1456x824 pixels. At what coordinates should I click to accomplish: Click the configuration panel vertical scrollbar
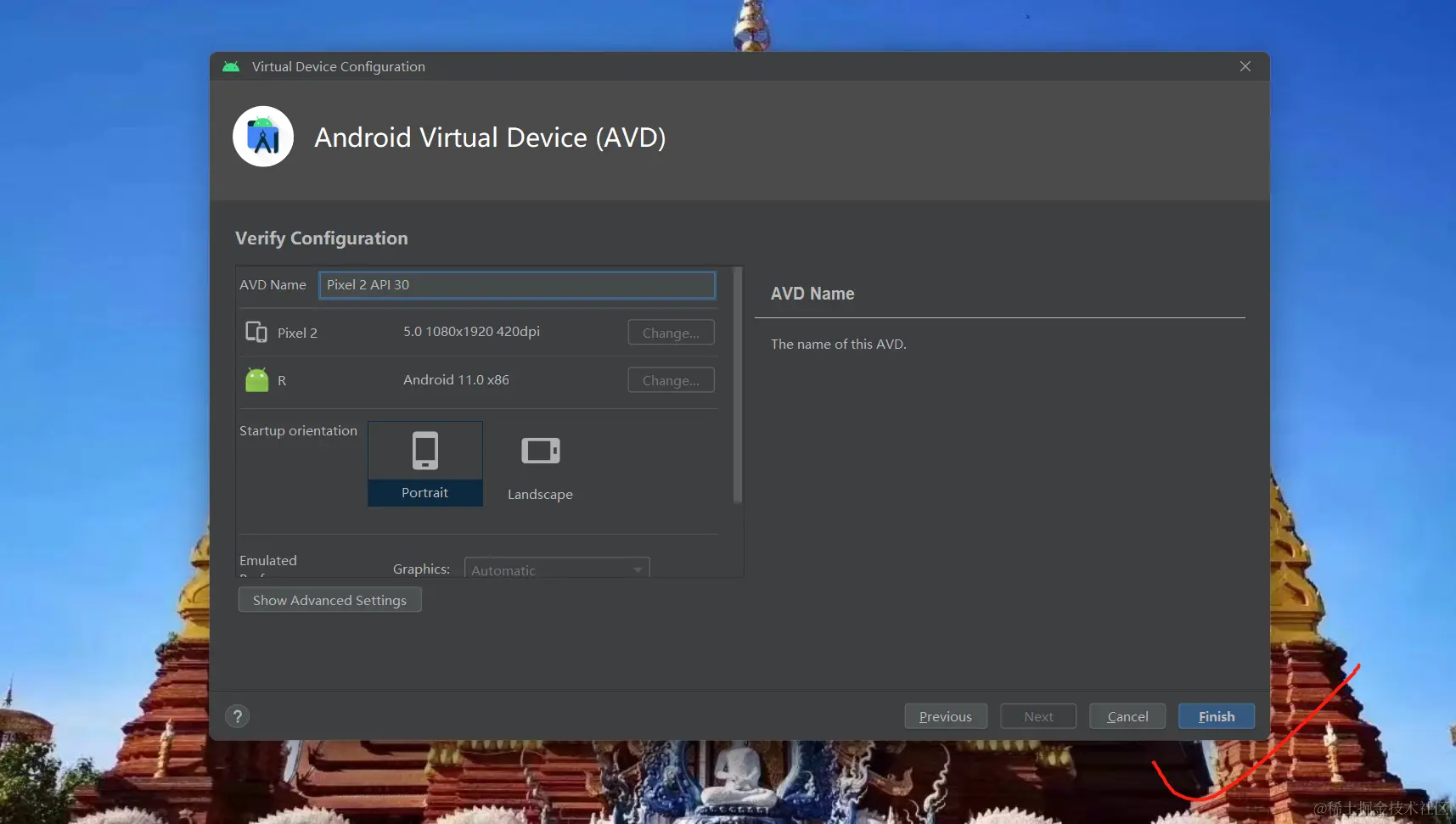pos(737,386)
